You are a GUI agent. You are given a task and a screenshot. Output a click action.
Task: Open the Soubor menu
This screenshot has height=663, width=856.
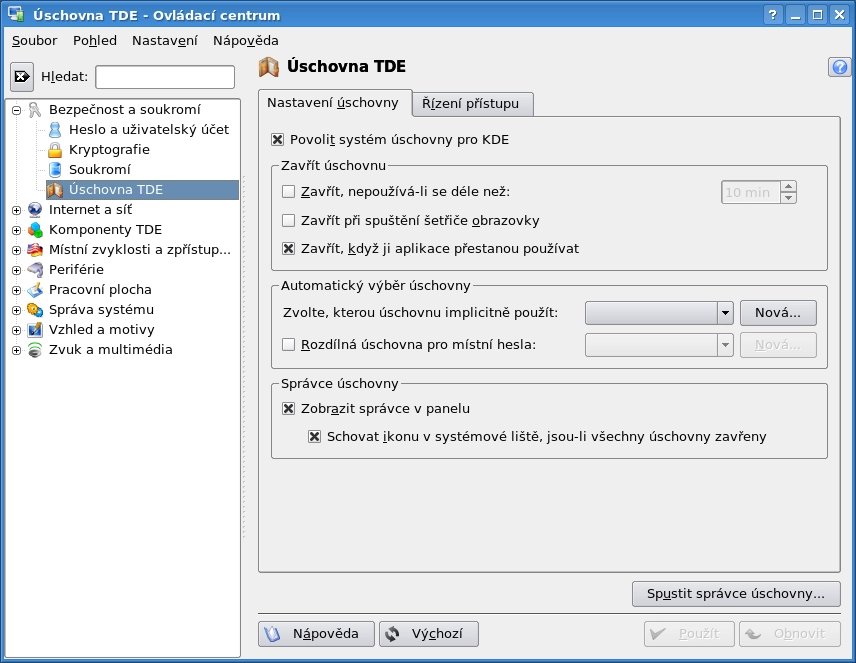34,40
